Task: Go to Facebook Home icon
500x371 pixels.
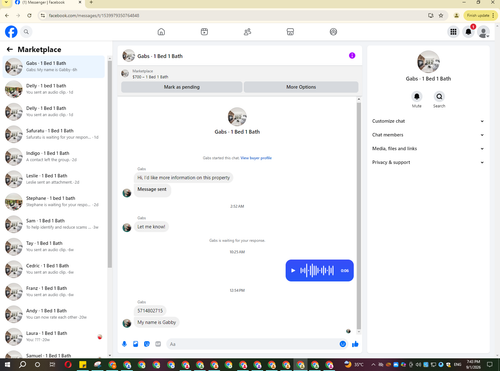Action: (x=161, y=32)
